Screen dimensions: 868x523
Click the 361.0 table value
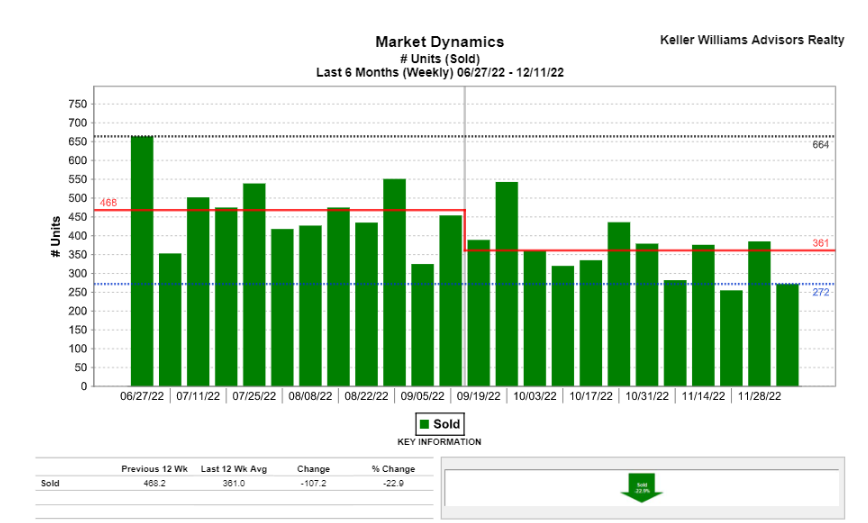(x=234, y=483)
